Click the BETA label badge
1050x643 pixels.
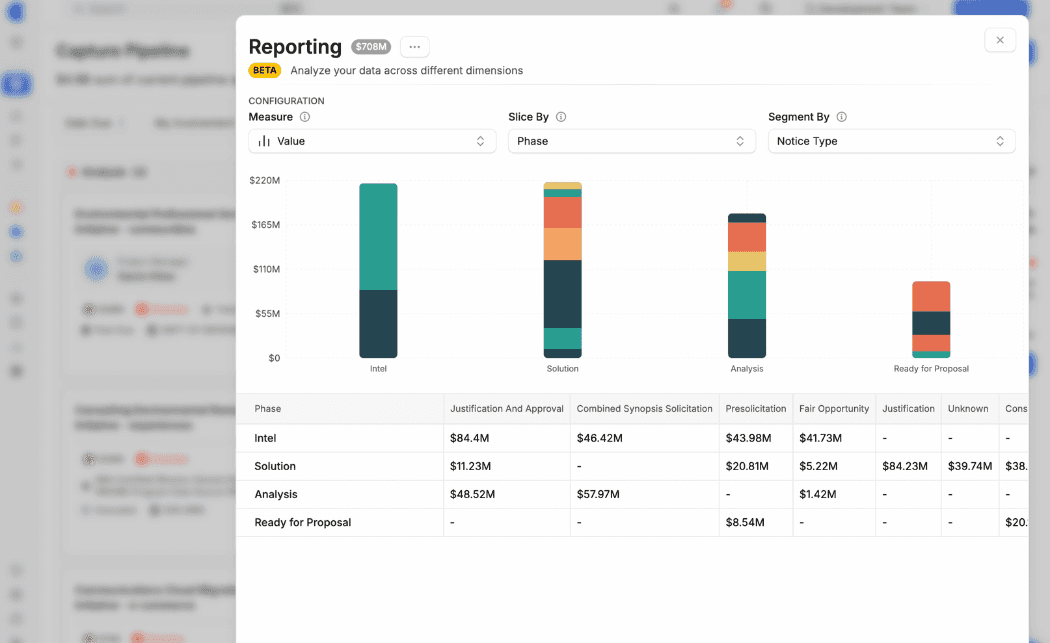point(265,70)
